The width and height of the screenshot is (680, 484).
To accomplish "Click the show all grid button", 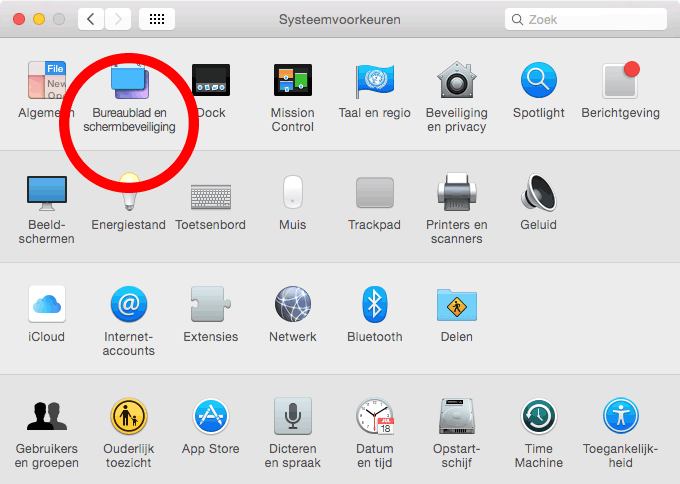I will click(x=157, y=19).
